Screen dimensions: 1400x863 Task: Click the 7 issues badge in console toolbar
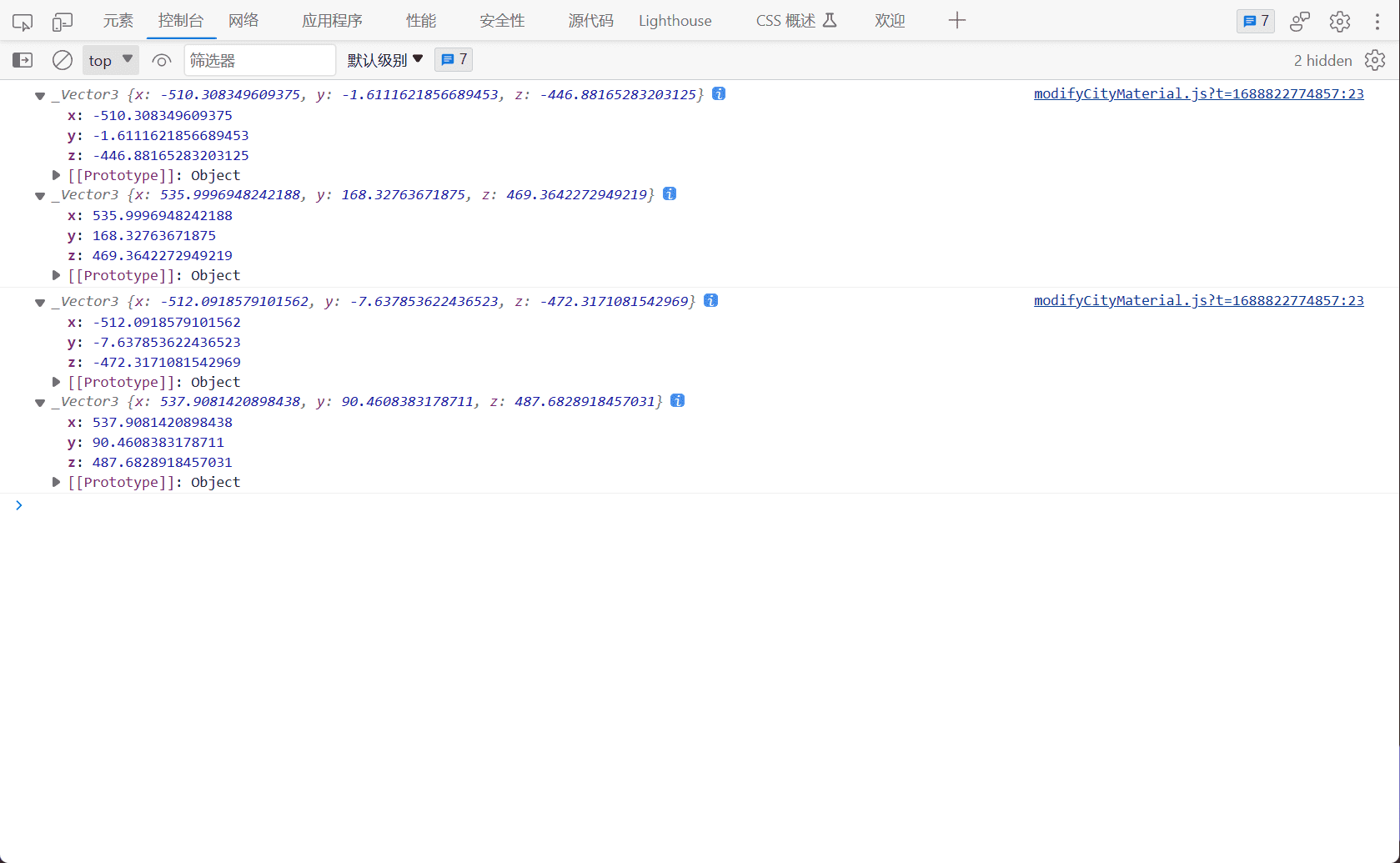point(454,59)
